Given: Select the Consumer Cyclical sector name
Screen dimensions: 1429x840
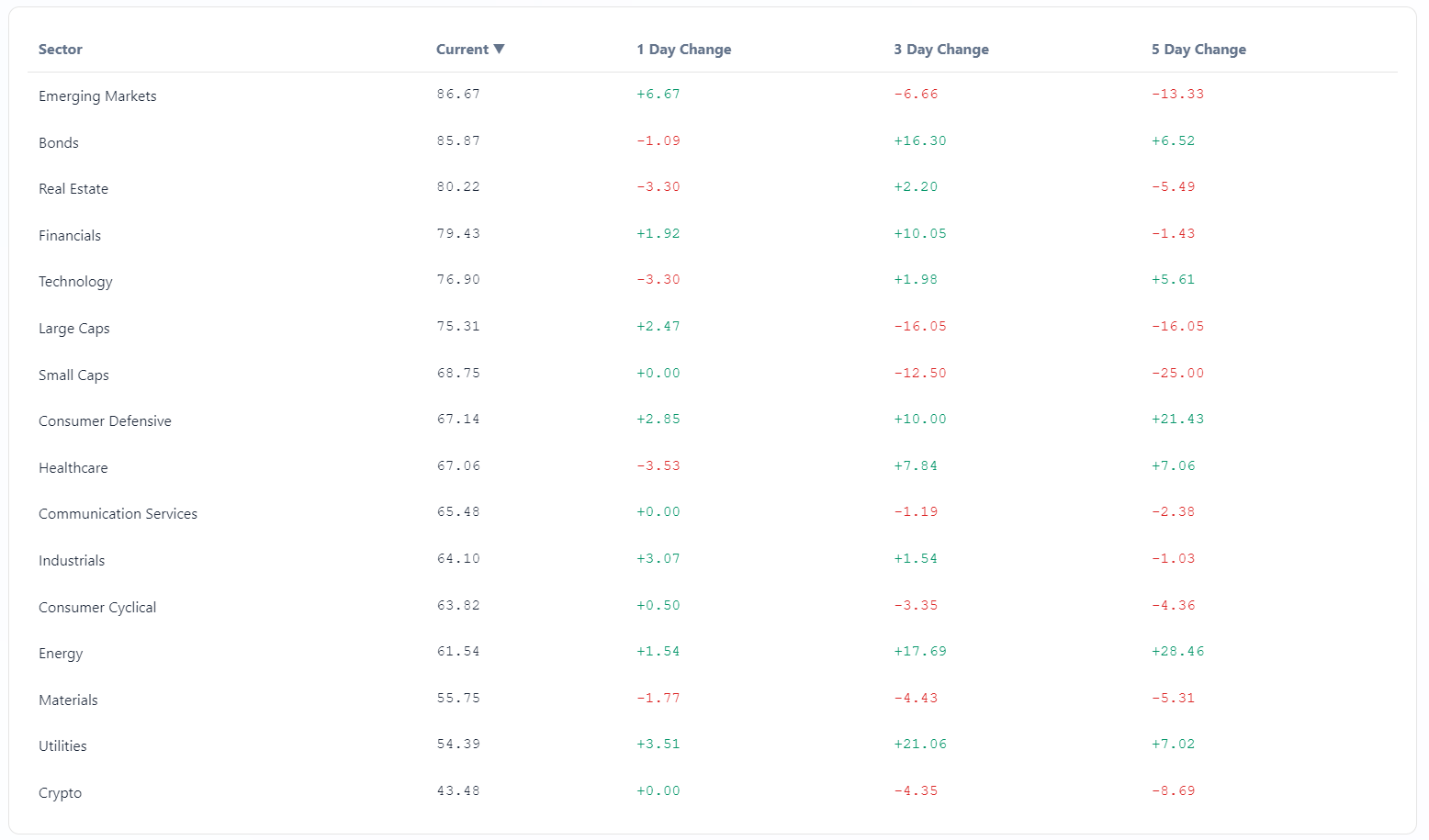Looking at the screenshot, I should [97, 608].
